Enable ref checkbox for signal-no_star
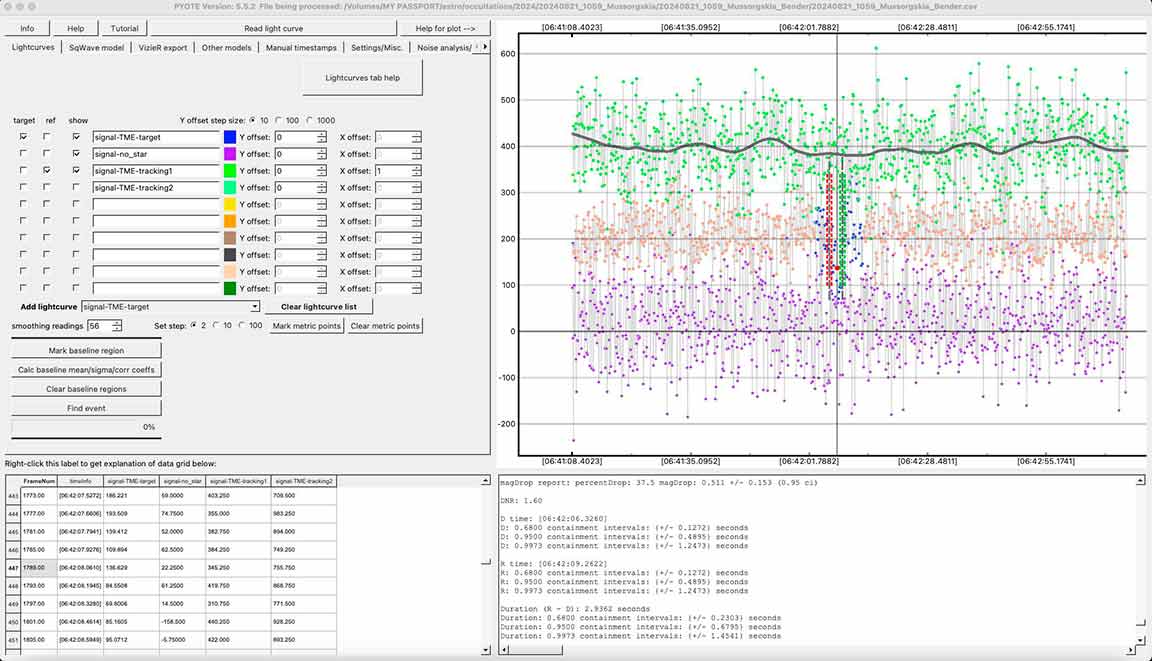This screenshot has width=1152, height=661. coord(47,154)
